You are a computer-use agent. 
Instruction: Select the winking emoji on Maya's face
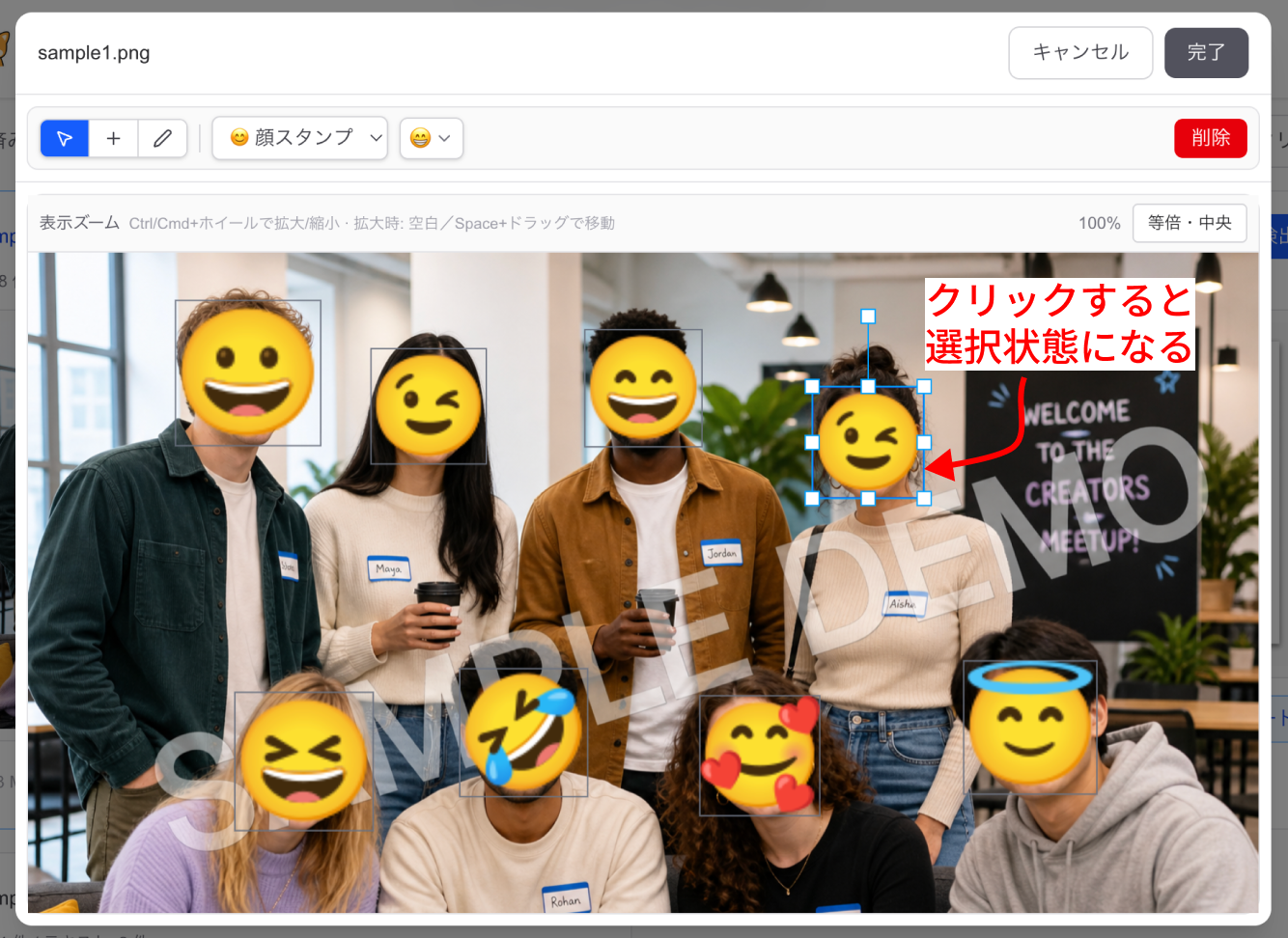pyautogui.click(x=429, y=406)
